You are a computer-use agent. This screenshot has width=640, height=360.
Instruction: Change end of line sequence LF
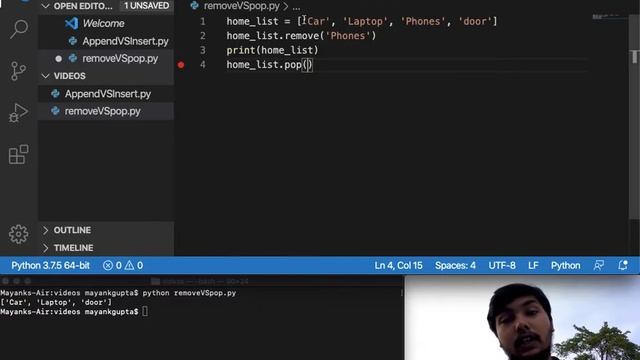click(533, 266)
